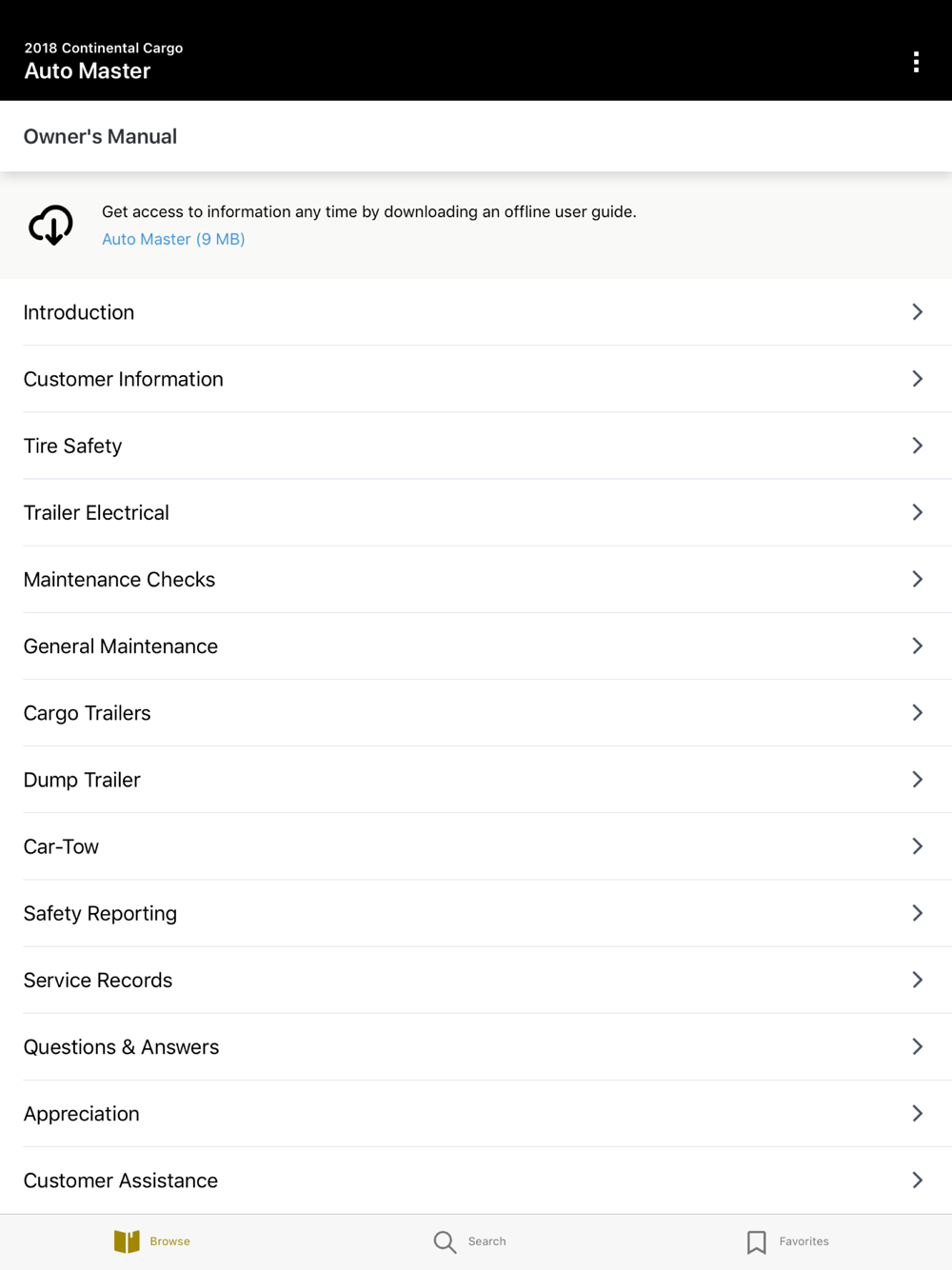Image resolution: width=952 pixels, height=1270 pixels.
Task: Select the Car-Tow entry
Action: (61, 846)
